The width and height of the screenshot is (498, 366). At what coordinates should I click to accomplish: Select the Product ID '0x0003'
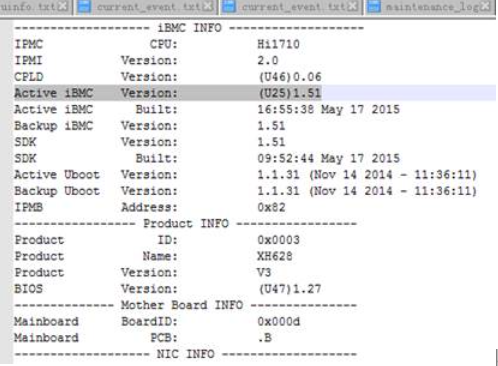pyautogui.click(x=278, y=240)
